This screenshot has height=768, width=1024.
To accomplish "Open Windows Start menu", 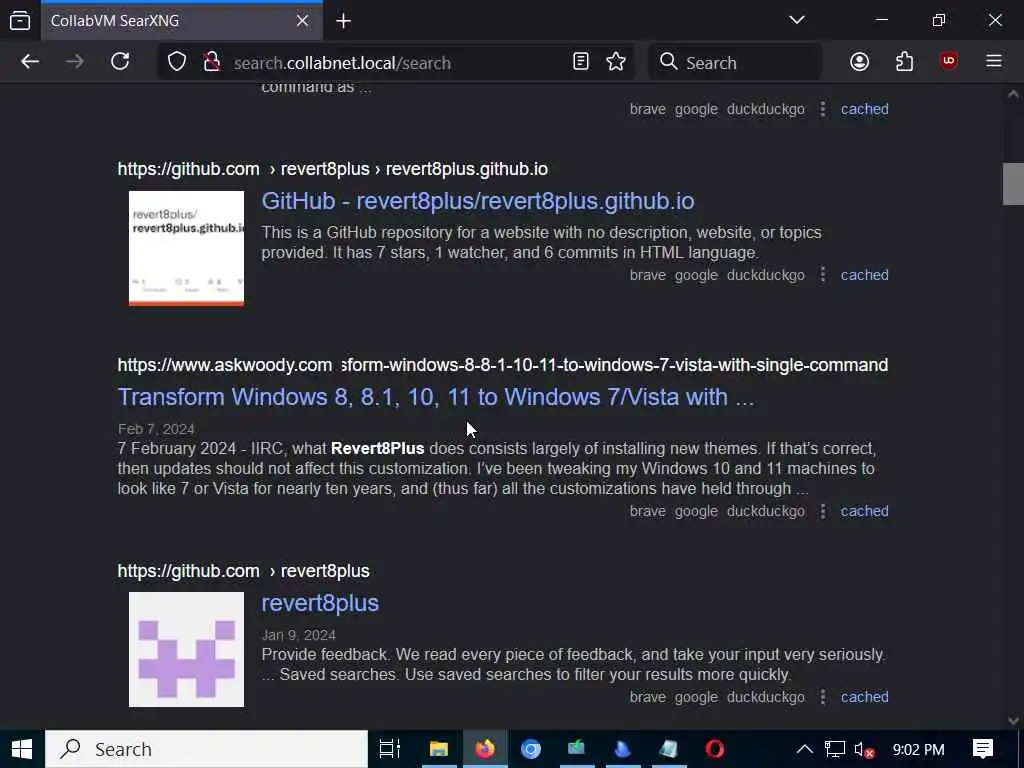I will [22, 749].
